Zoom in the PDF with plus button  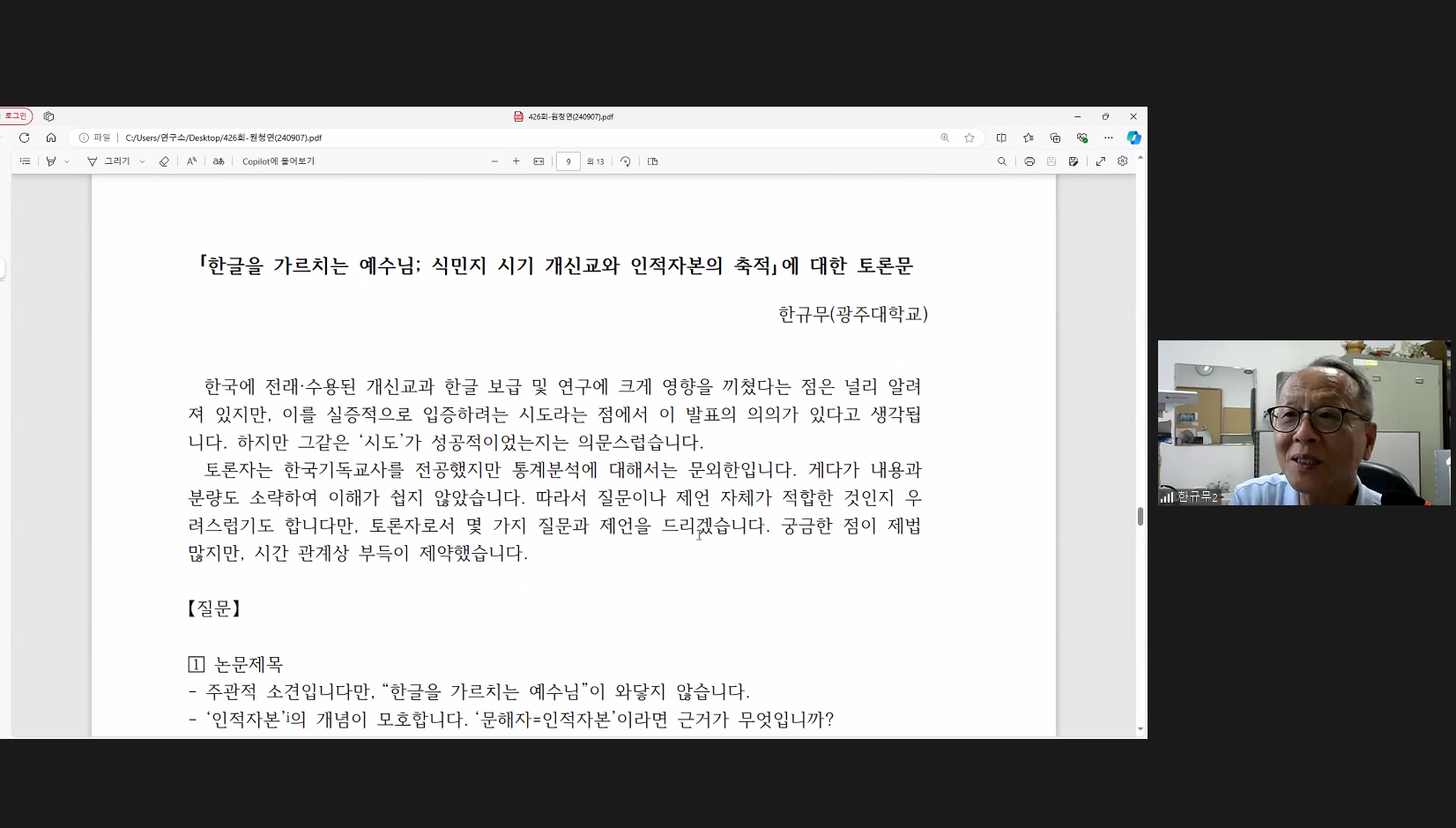point(516,161)
